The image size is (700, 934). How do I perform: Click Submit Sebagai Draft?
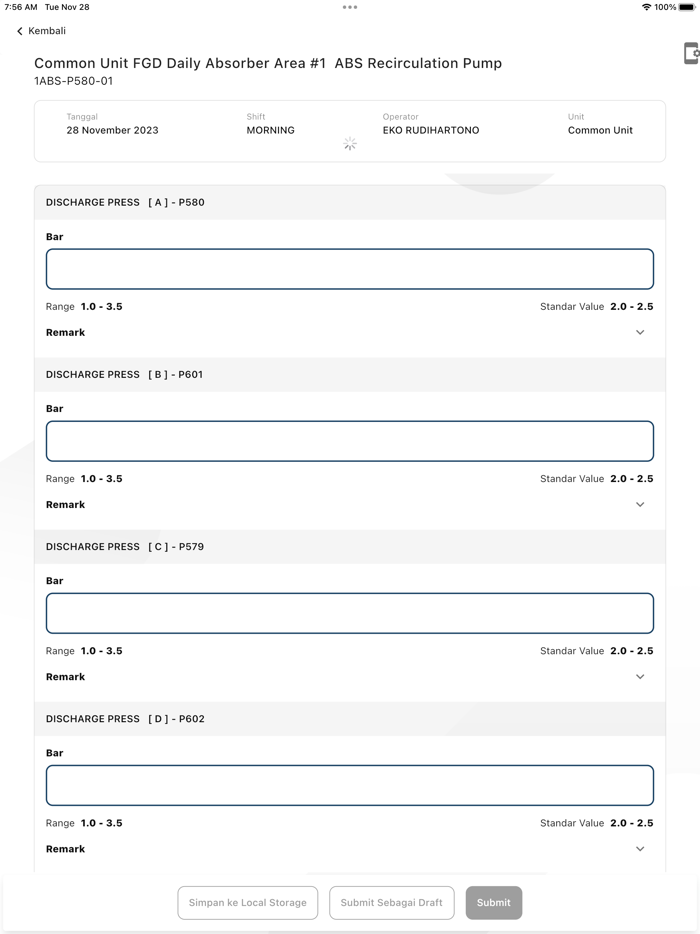click(x=392, y=902)
